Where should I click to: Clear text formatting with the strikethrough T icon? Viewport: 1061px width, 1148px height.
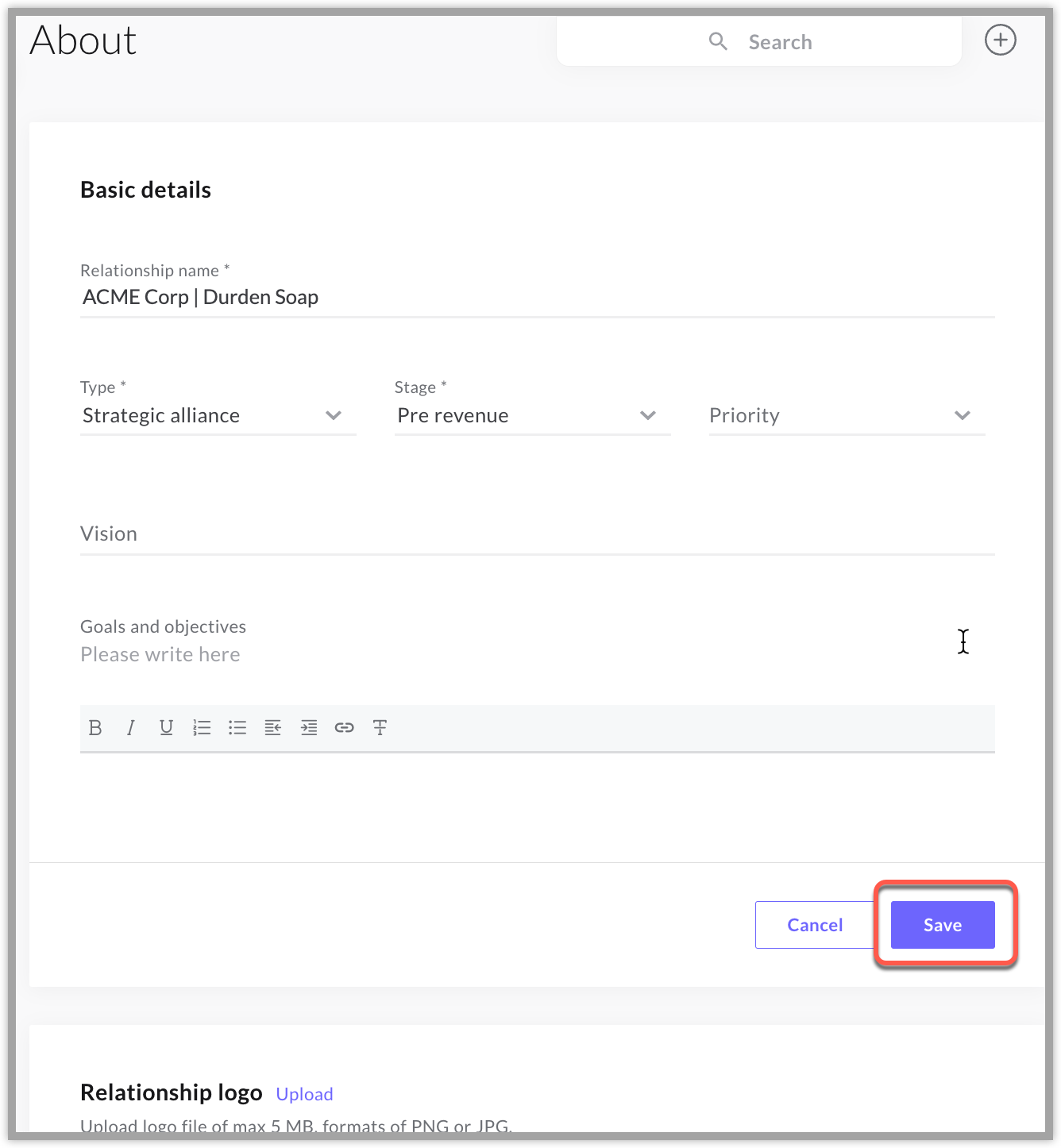click(380, 727)
